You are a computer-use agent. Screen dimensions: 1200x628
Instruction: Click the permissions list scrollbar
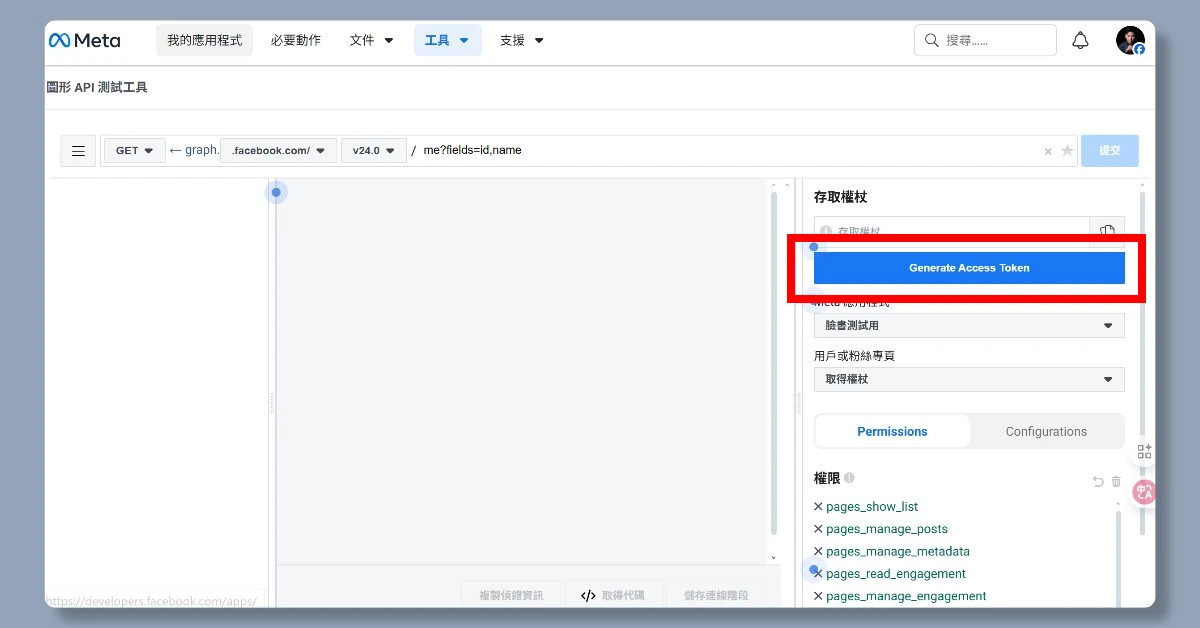coord(1118,560)
